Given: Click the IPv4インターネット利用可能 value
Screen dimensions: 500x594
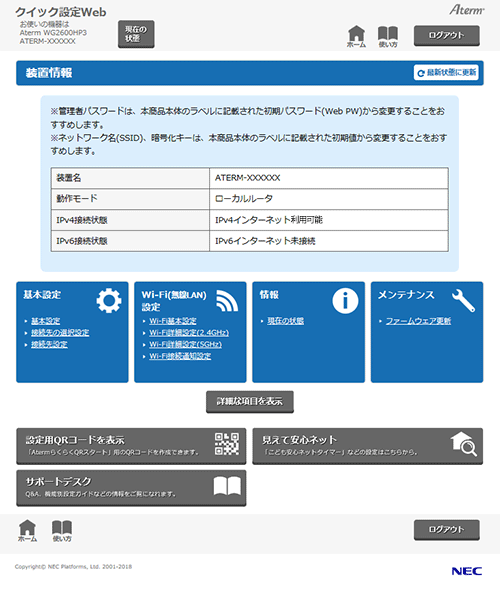Looking at the screenshot, I should coord(329,220).
